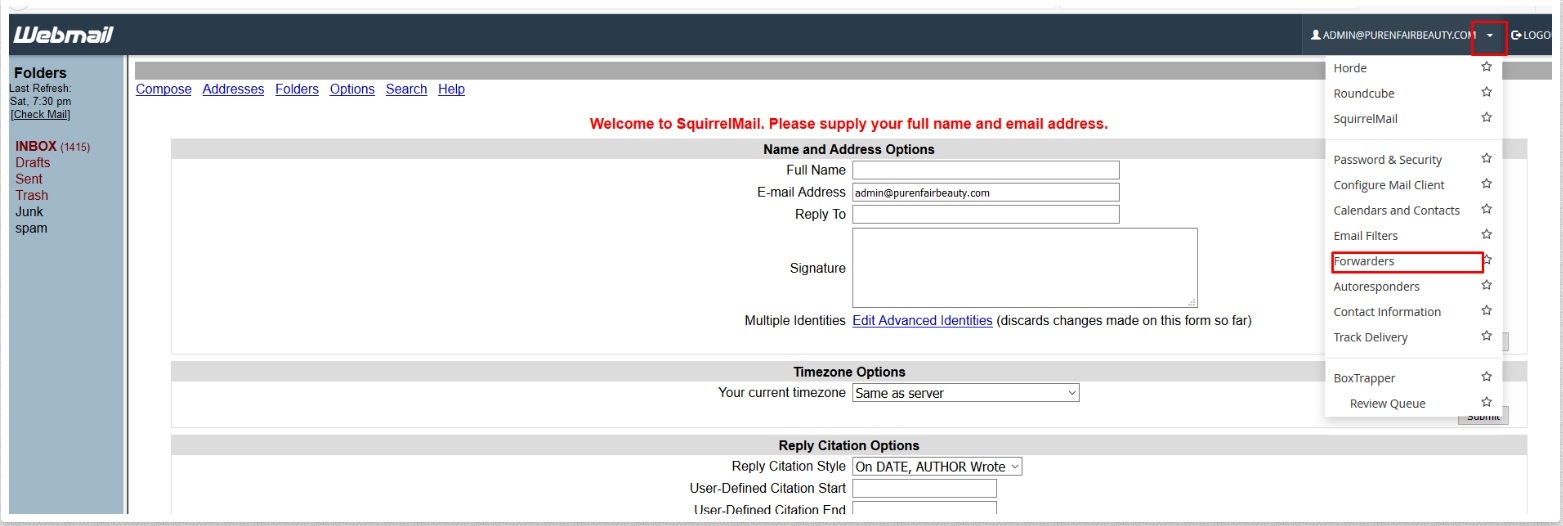This screenshot has height=526, width=1563.
Task: Favorite SquirrelMail using its star icon
Action: (1486, 118)
